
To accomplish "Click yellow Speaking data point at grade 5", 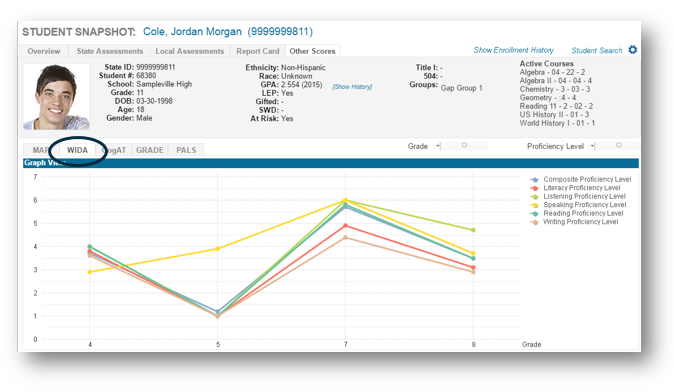I will (x=218, y=249).
